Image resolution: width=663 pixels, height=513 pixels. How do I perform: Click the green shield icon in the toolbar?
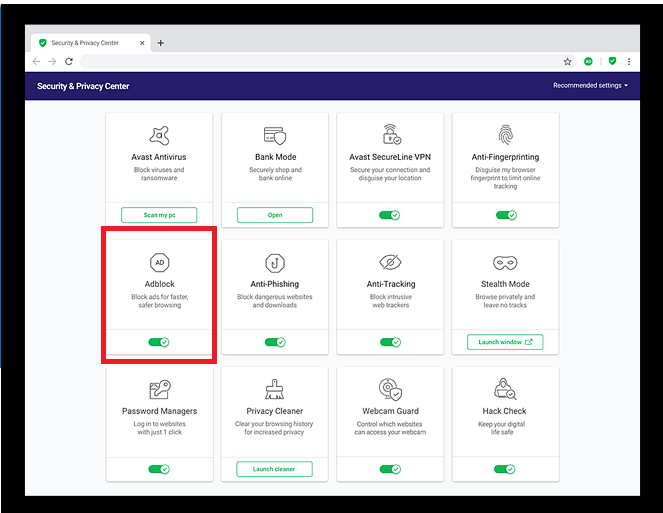click(612, 61)
